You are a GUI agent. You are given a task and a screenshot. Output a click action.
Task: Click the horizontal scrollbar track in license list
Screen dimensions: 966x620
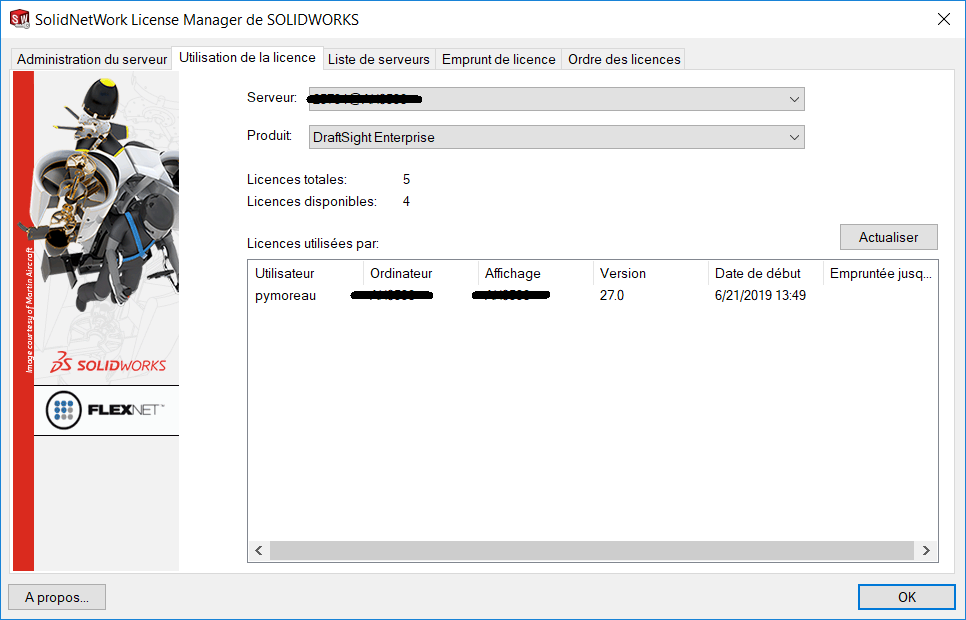(591, 550)
